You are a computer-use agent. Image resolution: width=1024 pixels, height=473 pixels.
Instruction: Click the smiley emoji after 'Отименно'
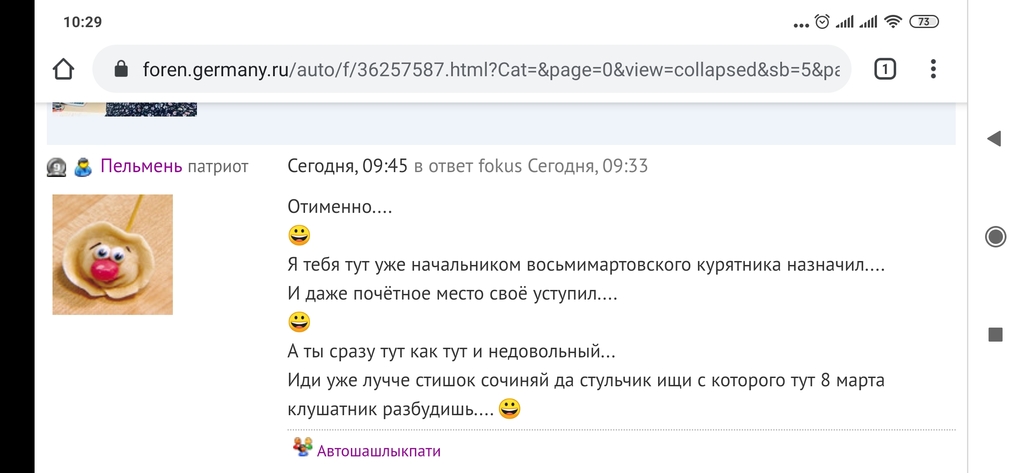pos(299,236)
